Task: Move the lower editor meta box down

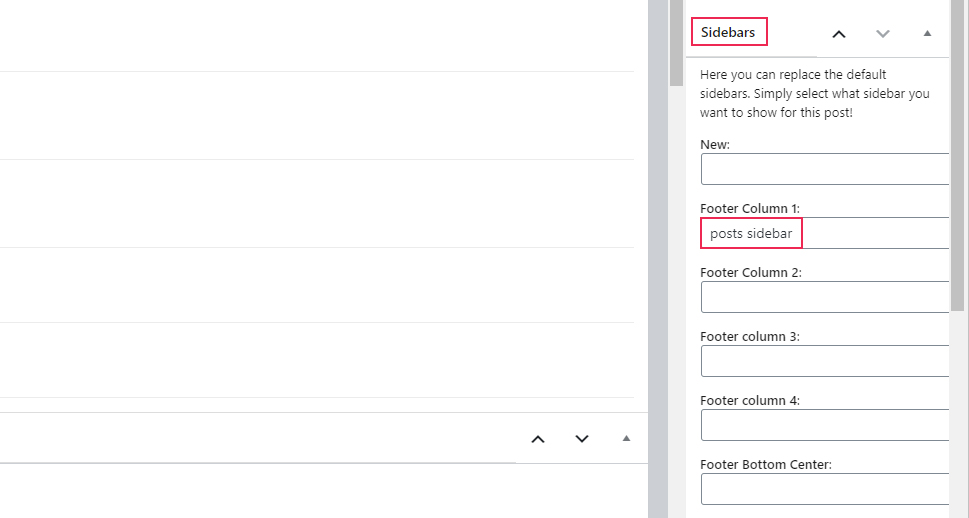Action: click(582, 439)
